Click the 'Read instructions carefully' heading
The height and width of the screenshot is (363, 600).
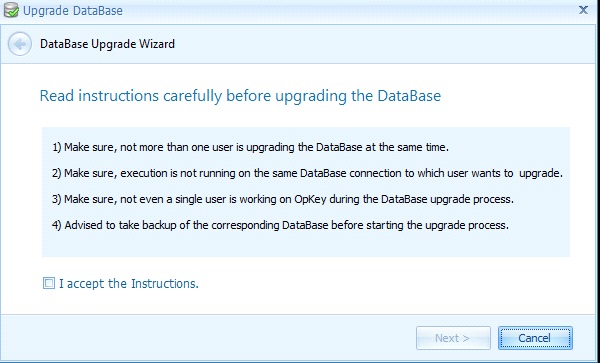(240, 96)
